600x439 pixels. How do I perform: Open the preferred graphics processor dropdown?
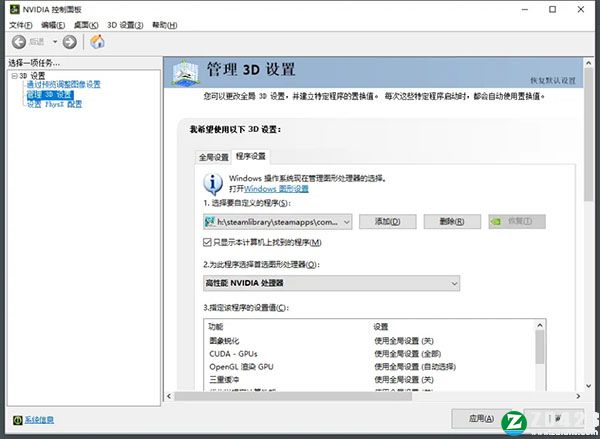(x=331, y=284)
